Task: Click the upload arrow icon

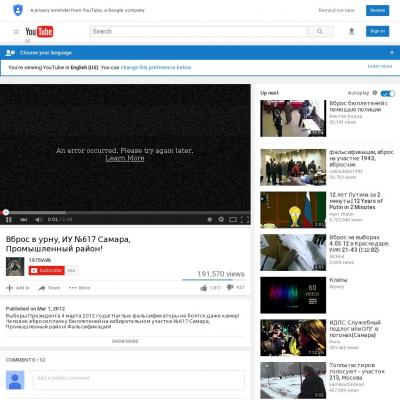Action: [351, 31]
